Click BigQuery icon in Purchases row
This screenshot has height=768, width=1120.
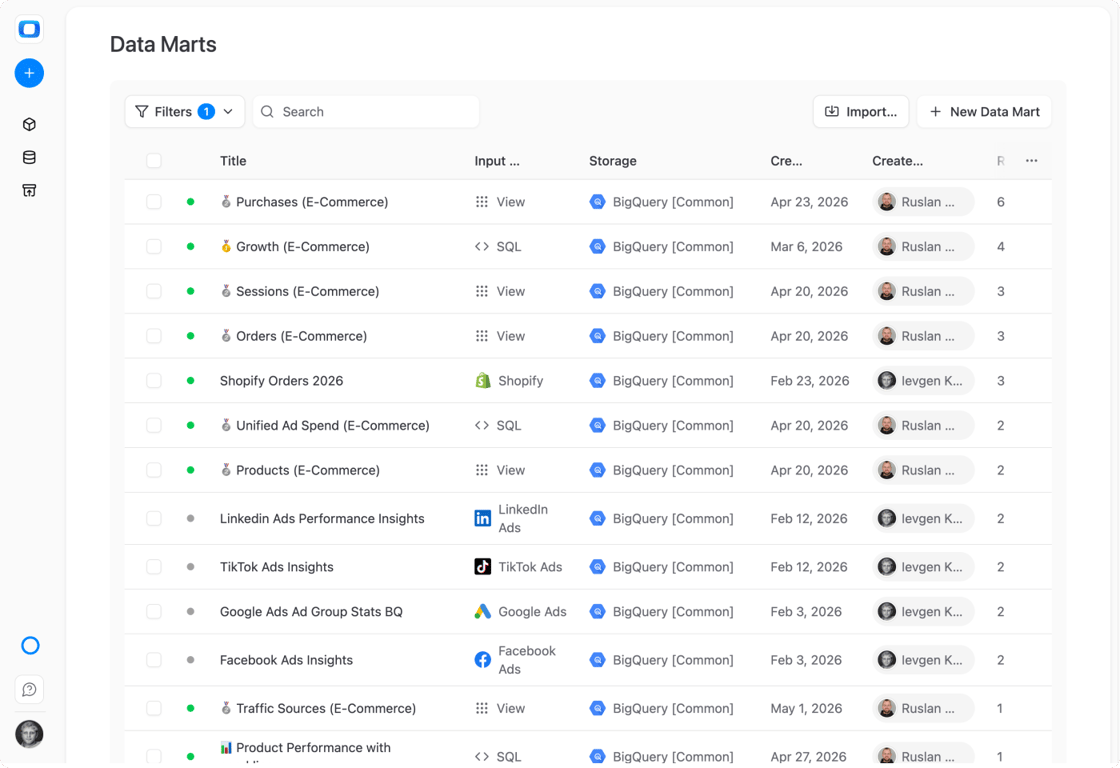tap(597, 202)
